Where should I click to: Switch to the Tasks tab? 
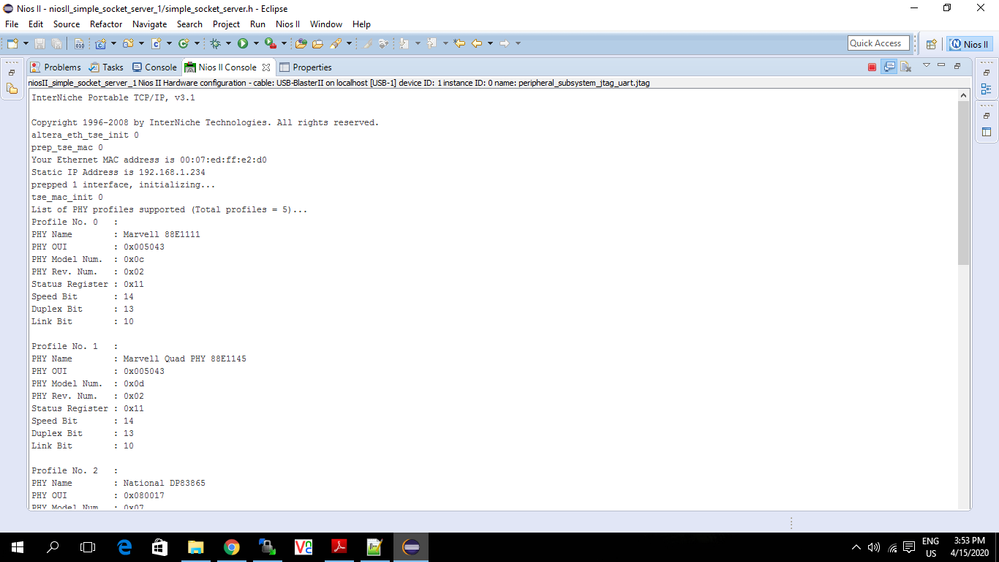click(106, 67)
